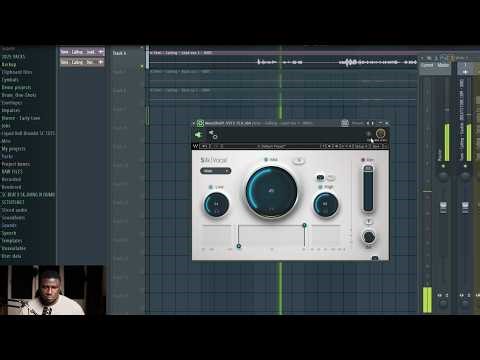Click the link button beside the Mid label

299,161
